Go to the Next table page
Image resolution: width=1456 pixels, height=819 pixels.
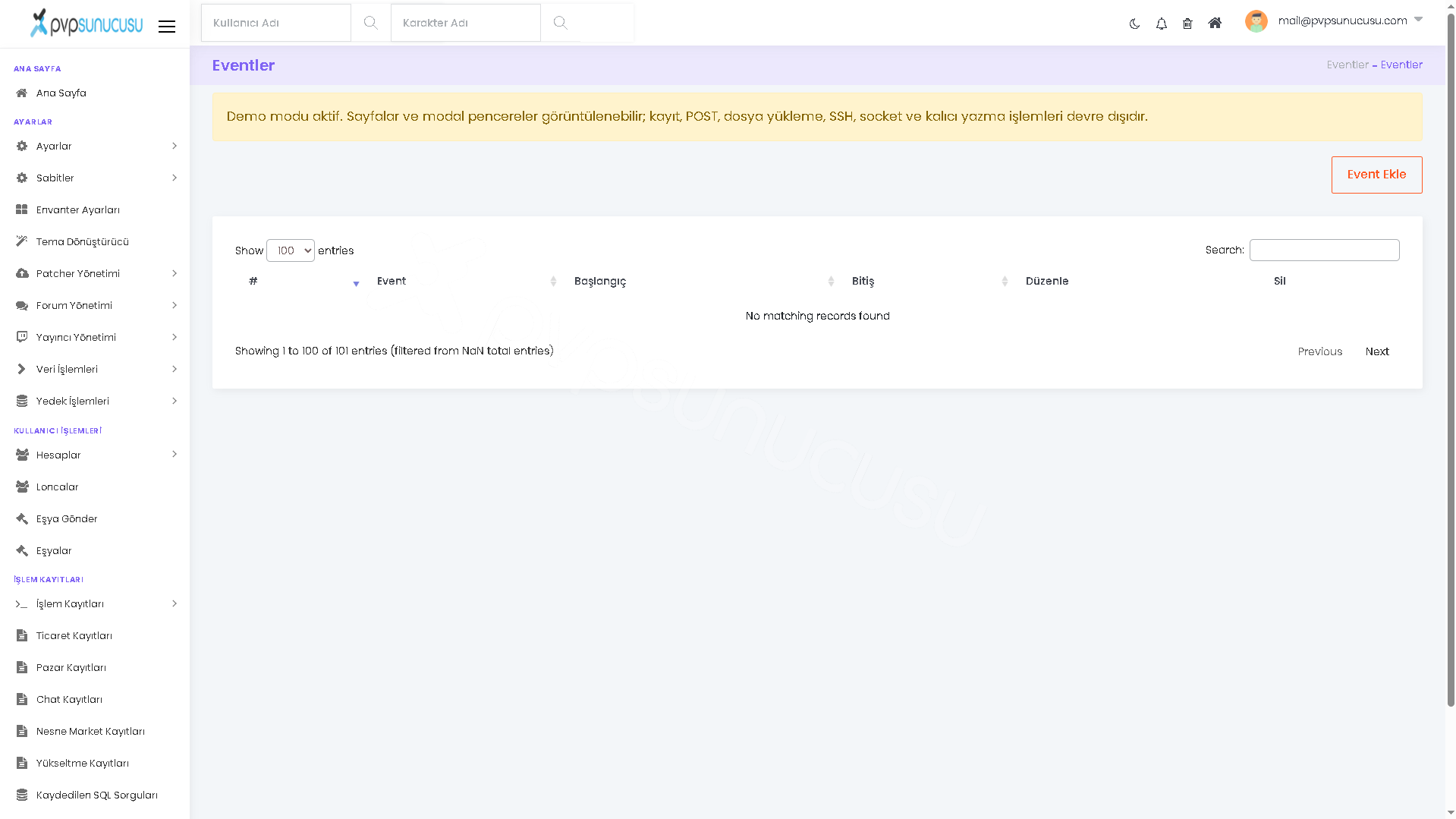[x=1377, y=351]
